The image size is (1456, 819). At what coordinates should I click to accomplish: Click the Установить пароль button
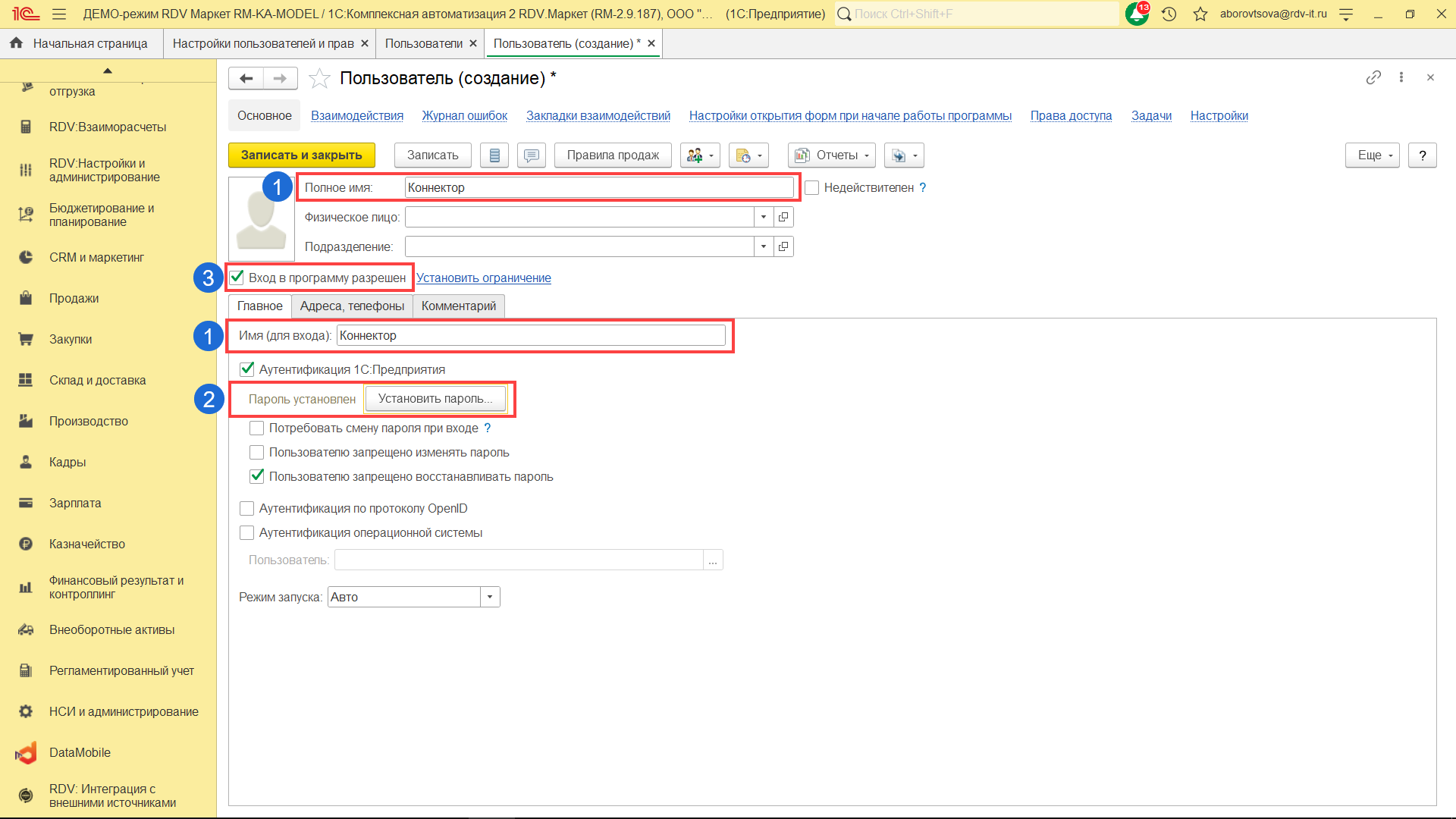coord(435,399)
